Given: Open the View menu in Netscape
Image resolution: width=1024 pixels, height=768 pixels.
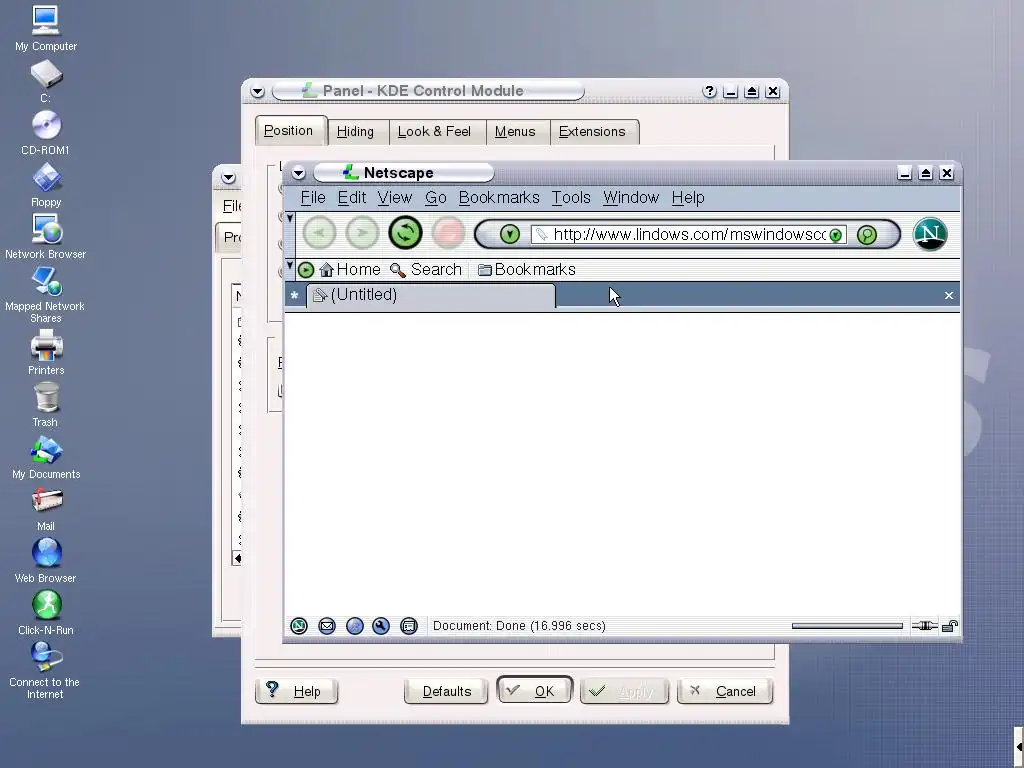Looking at the screenshot, I should (x=394, y=198).
